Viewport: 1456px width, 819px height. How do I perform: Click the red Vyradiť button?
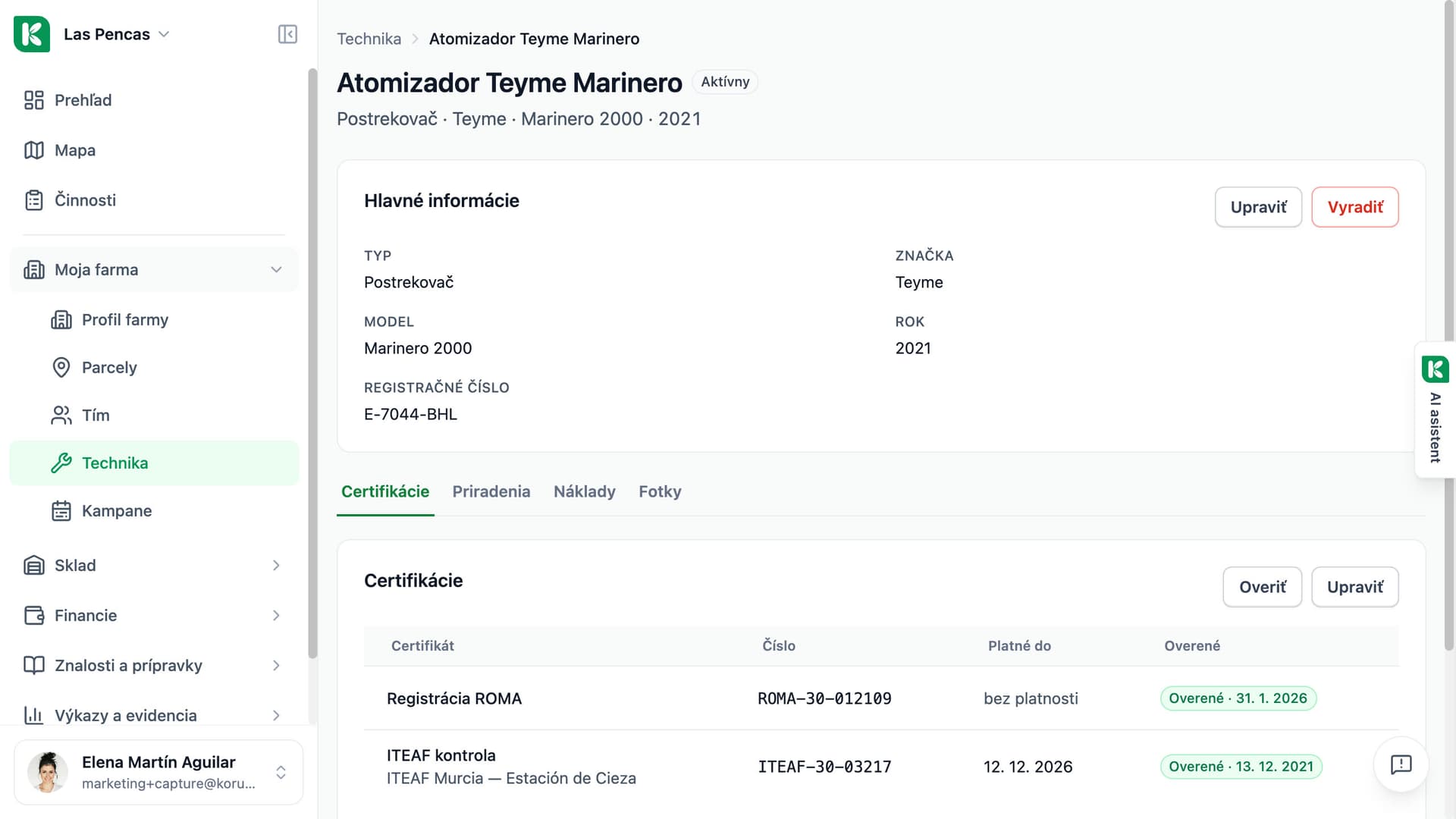click(x=1355, y=207)
